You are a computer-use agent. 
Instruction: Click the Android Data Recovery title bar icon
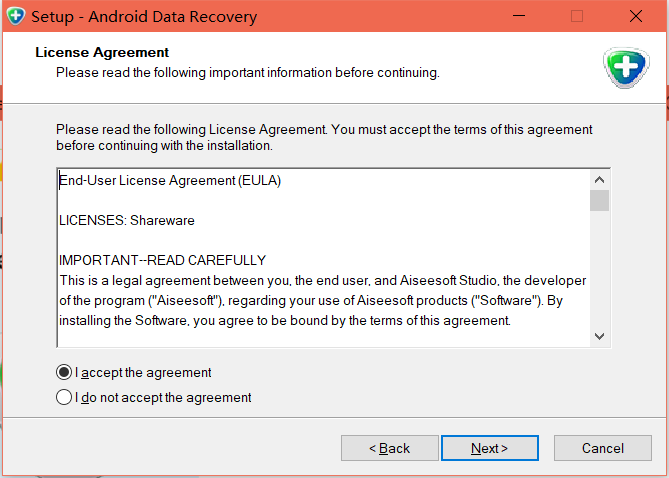point(16,16)
